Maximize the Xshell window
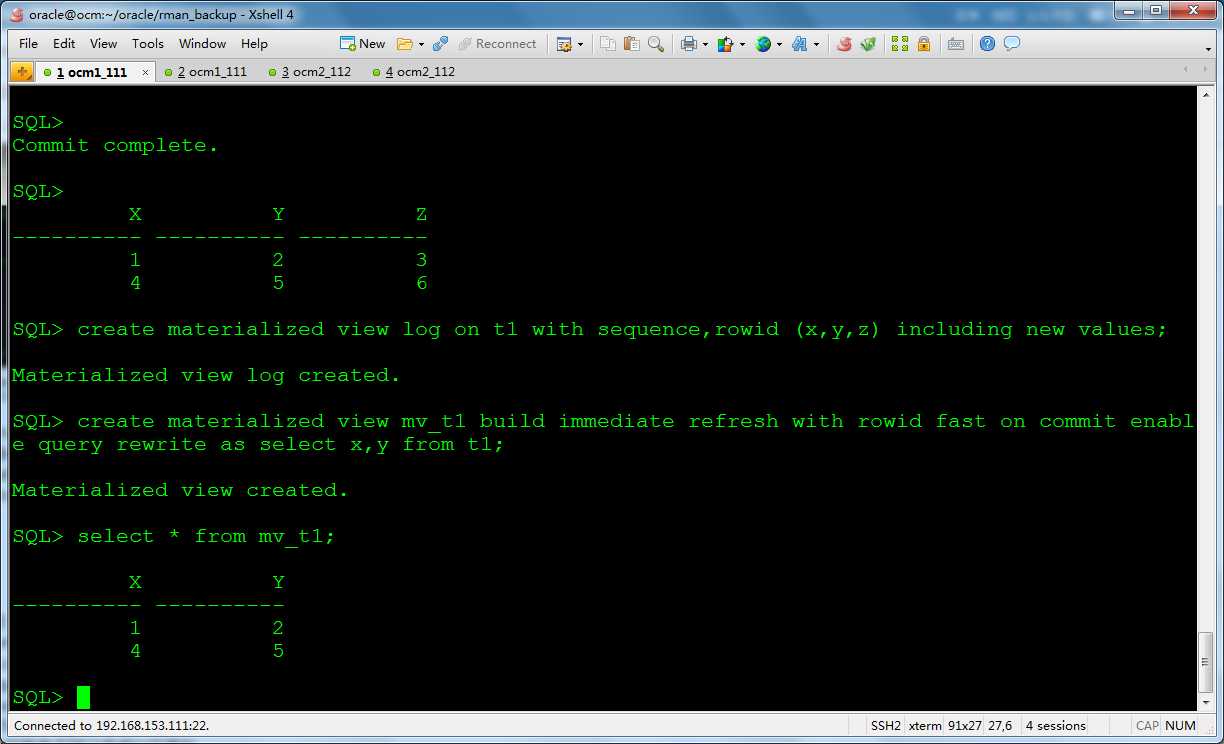1224x744 pixels. 1156,10
